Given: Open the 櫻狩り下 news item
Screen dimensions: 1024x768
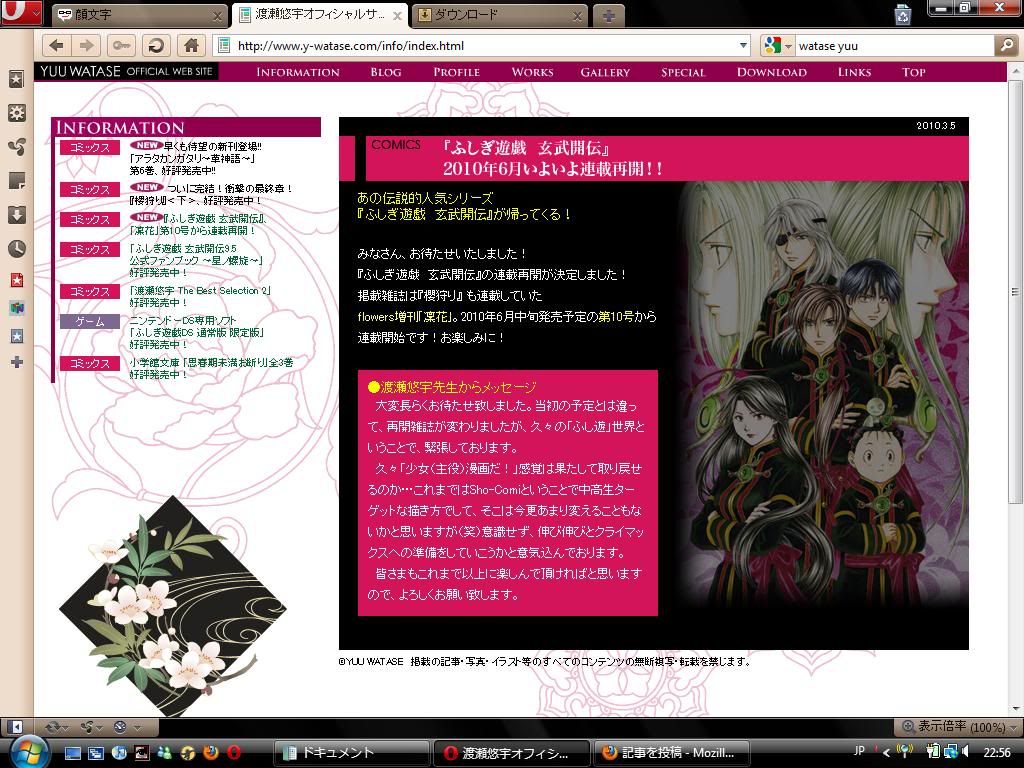Looking at the screenshot, I should pyautogui.click(x=210, y=194).
